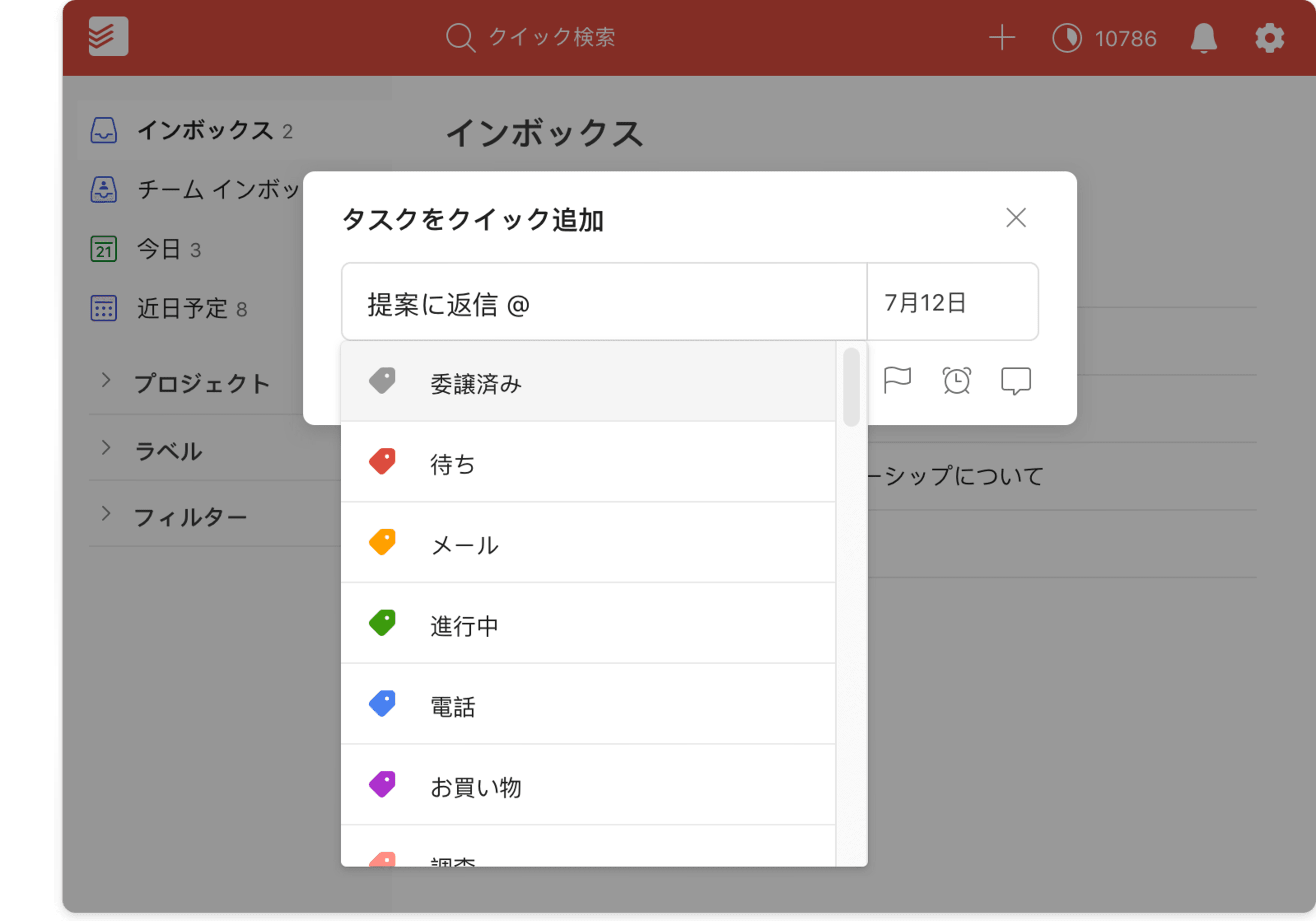Click the blue tag icon for 電話
Viewport: 1316px width, 921px height.
(x=382, y=704)
